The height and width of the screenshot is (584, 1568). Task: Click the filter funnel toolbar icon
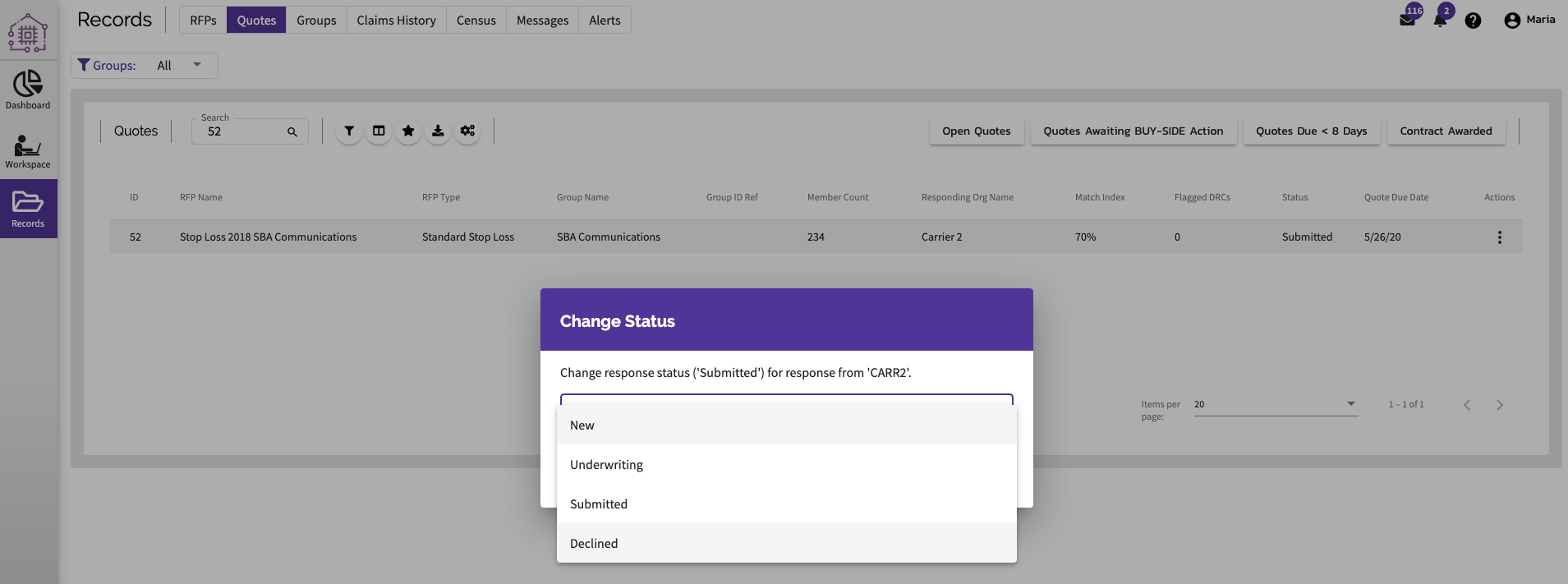(x=349, y=131)
